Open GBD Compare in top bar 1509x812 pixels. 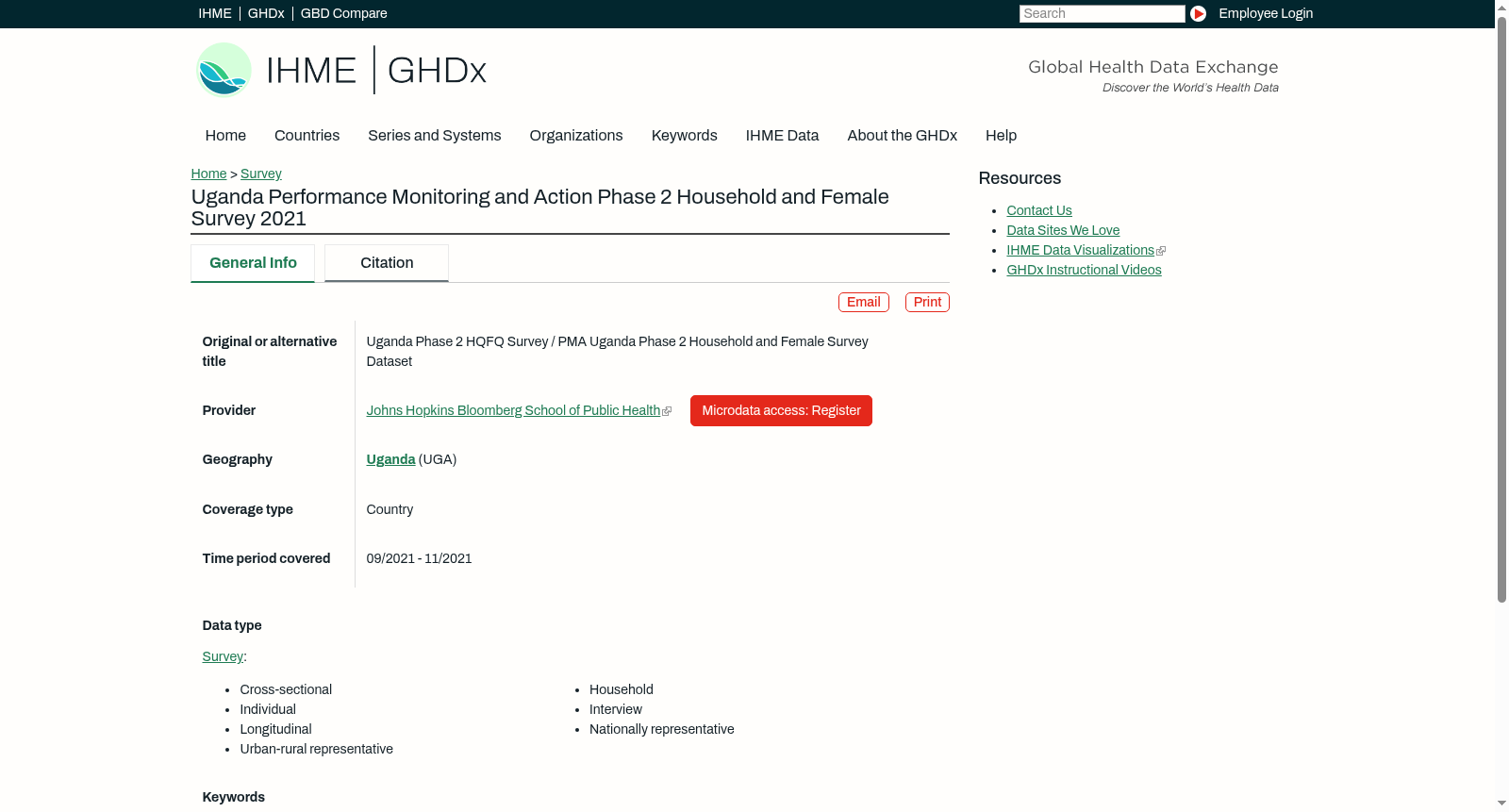click(x=344, y=13)
